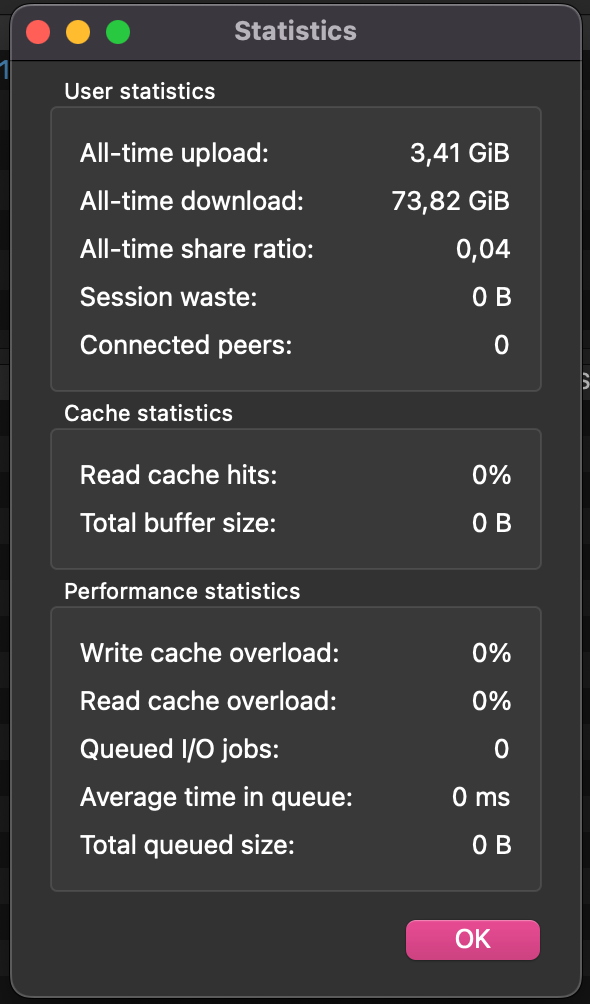Viewport: 590px width, 1004px height.
Task: Maximize the window with the green button
Action: (118, 32)
